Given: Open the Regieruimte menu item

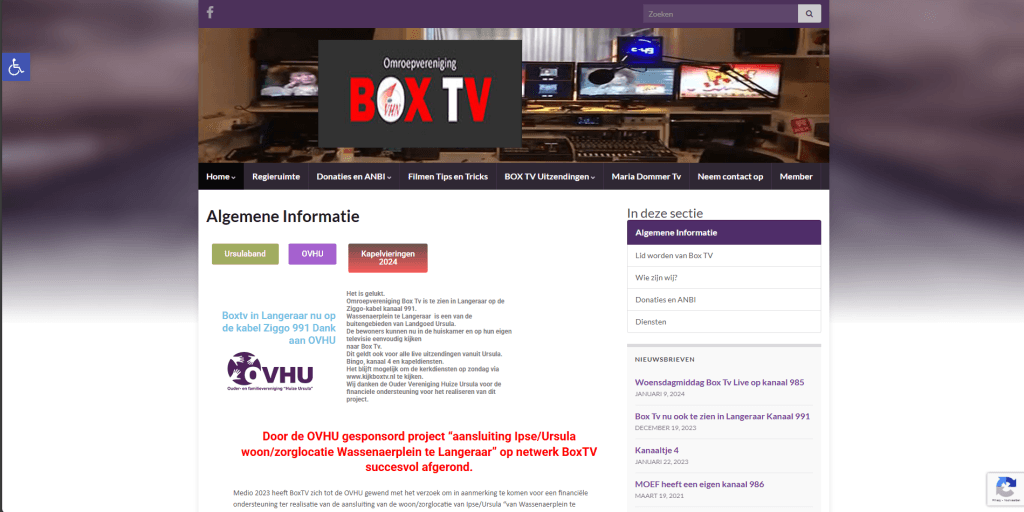Looking at the screenshot, I should pyautogui.click(x=276, y=177).
